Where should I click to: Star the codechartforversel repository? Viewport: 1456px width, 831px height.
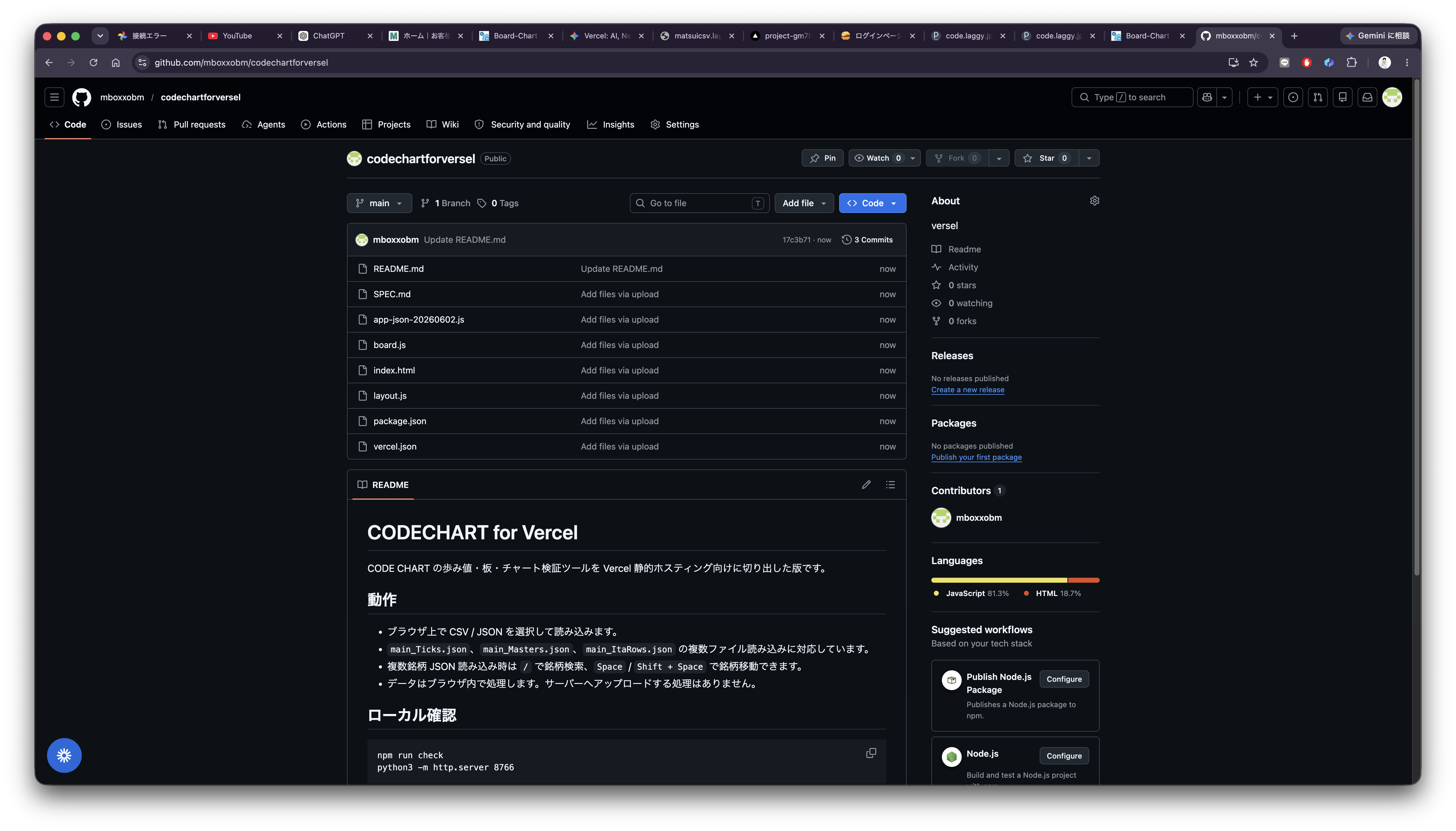(x=1046, y=158)
